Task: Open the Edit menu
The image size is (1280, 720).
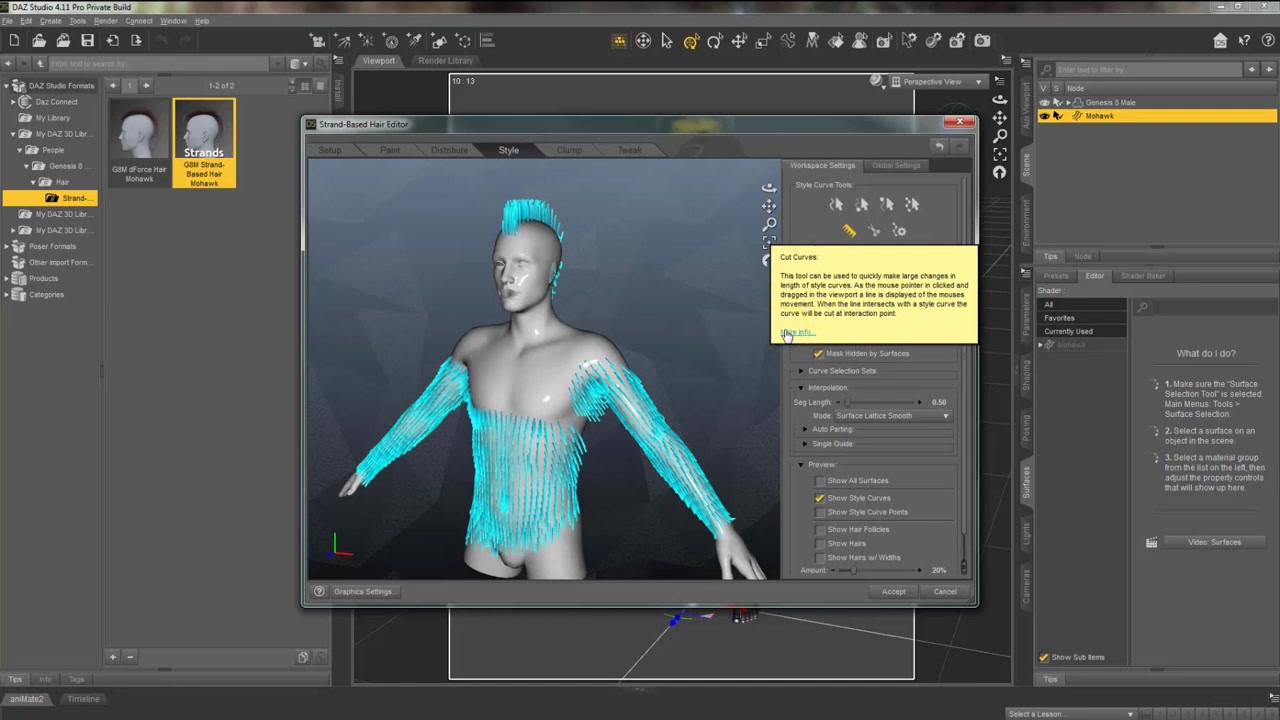Action: pos(25,21)
